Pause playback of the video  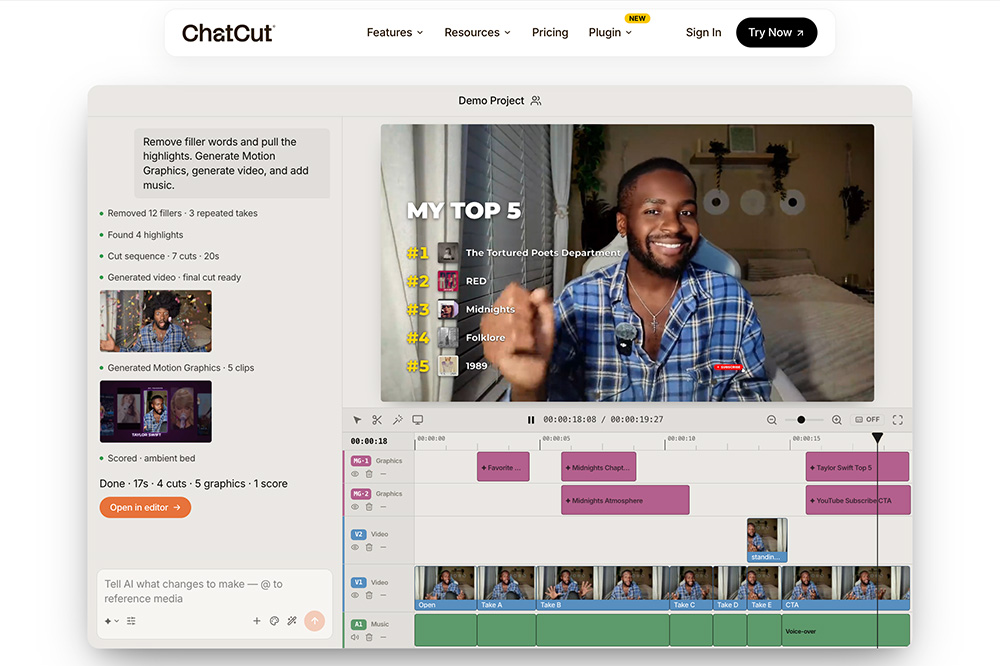pyautogui.click(x=531, y=420)
